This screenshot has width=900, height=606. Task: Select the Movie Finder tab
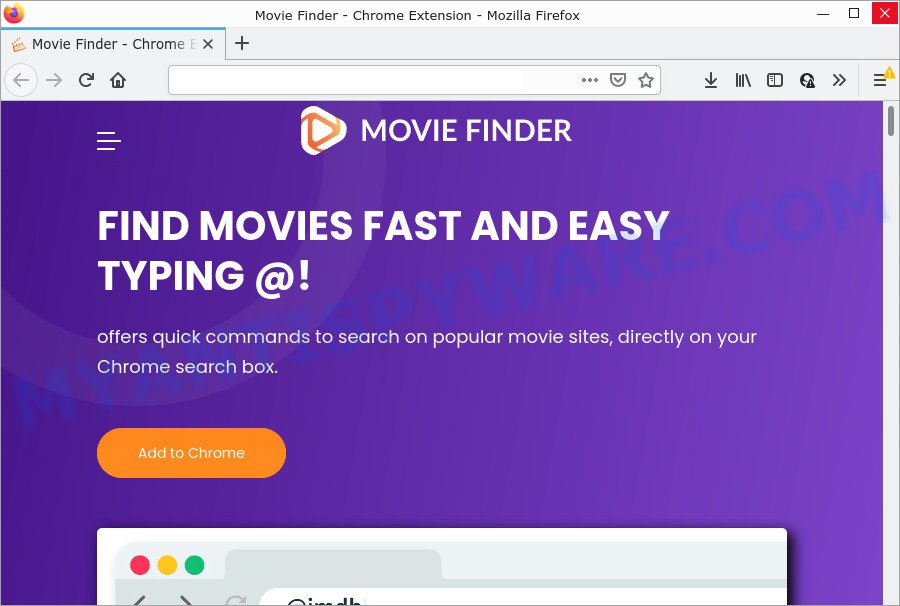[x=113, y=44]
